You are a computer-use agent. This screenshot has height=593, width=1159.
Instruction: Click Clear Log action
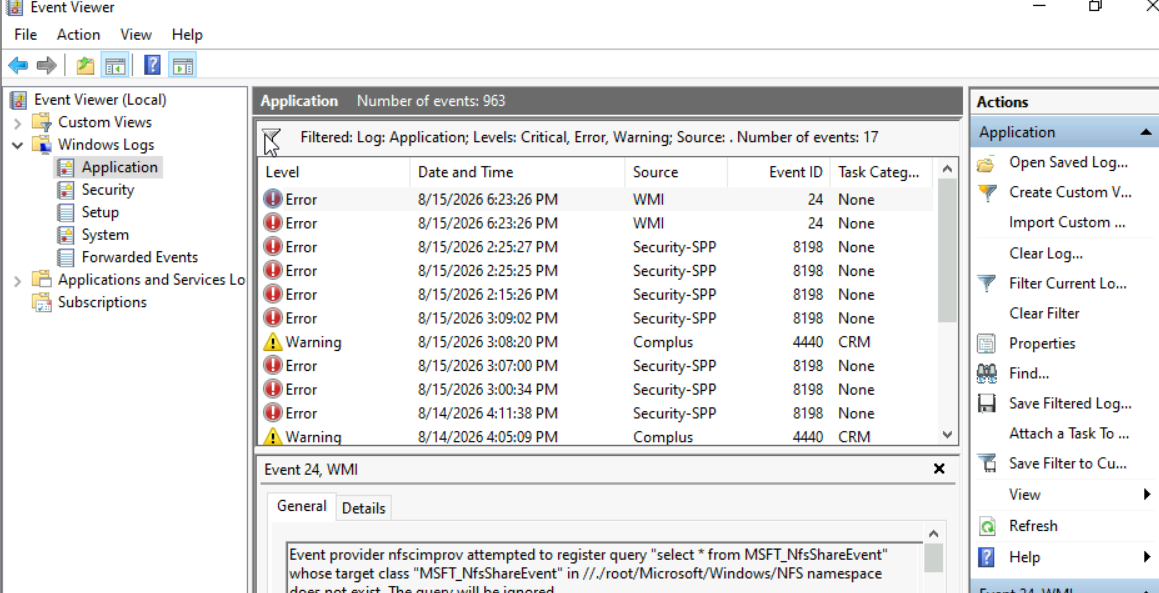(1046, 254)
